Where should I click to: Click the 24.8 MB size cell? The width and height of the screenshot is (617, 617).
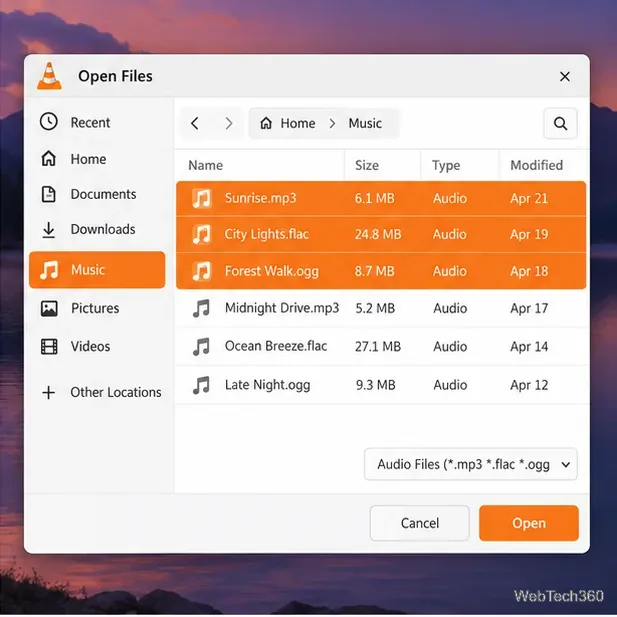coord(378,234)
